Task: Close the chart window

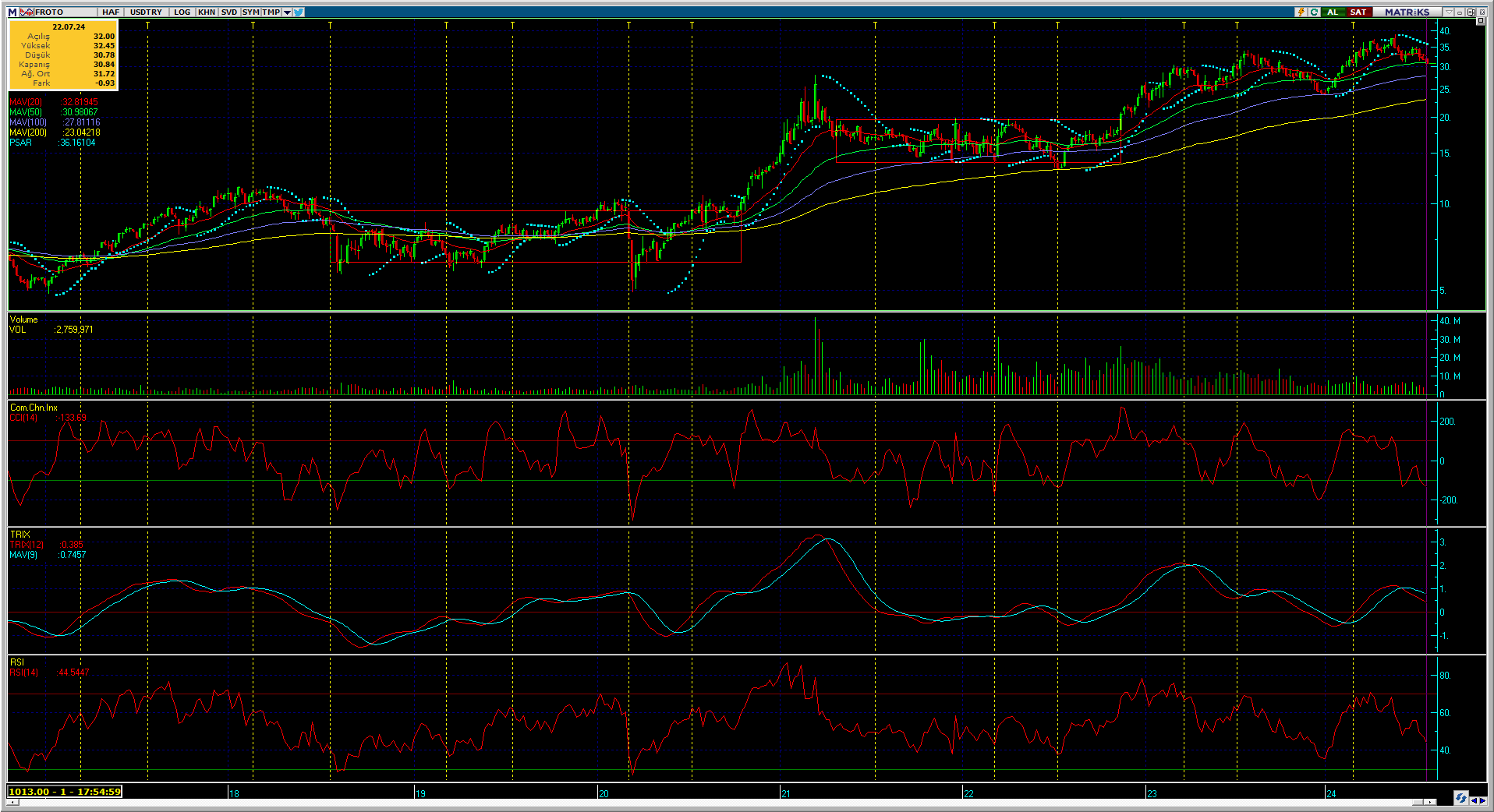Action: point(1482,12)
